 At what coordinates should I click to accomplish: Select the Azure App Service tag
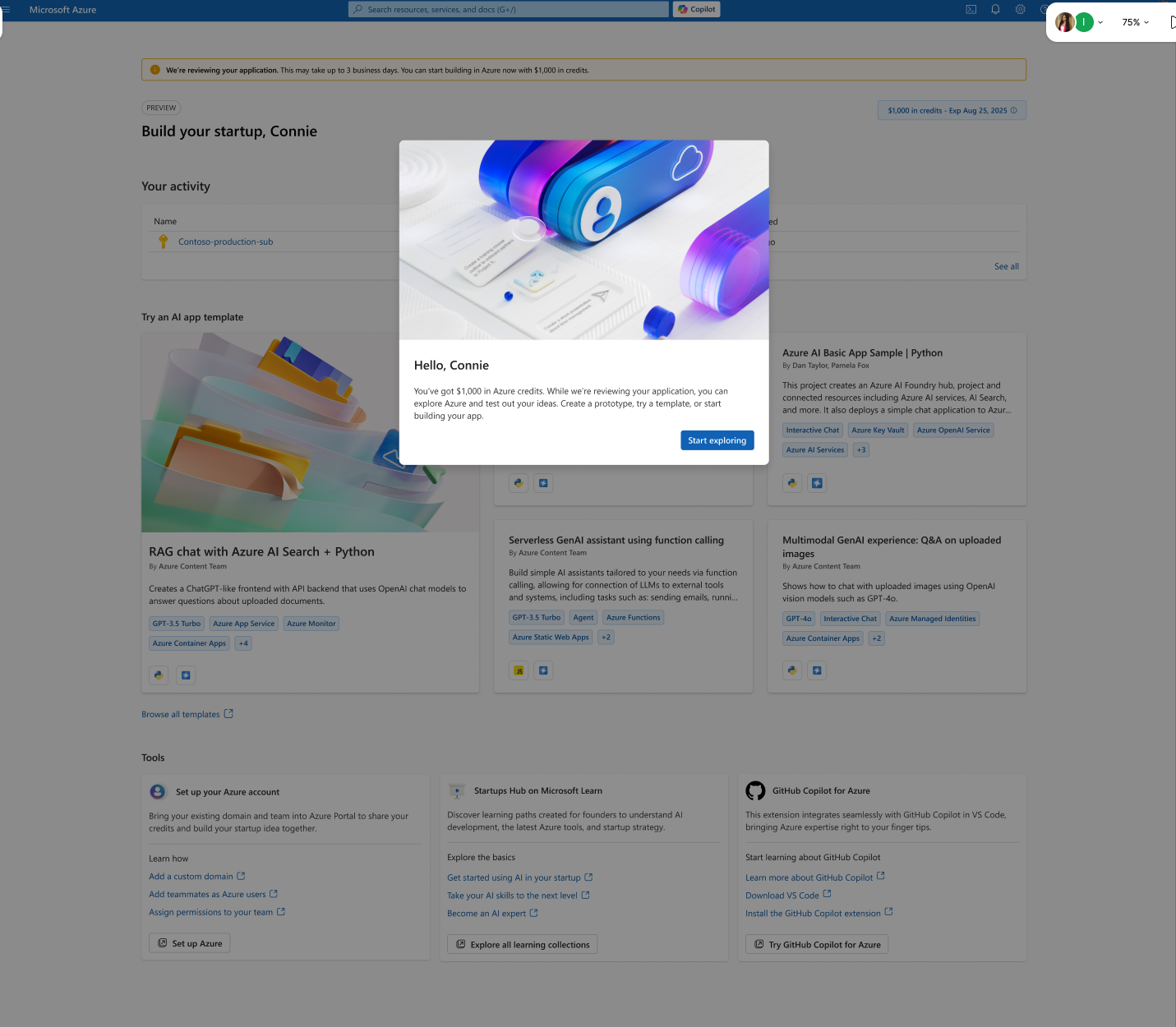tap(244, 624)
